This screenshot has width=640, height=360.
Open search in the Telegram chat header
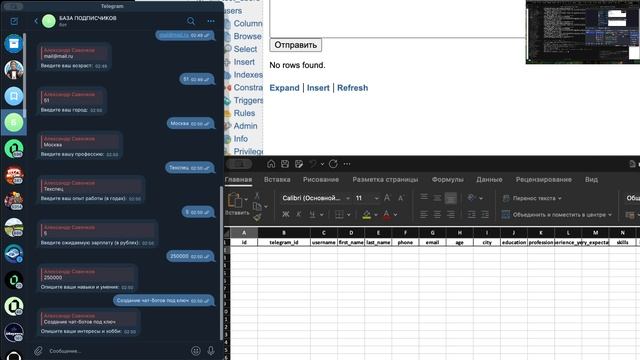(x=191, y=21)
